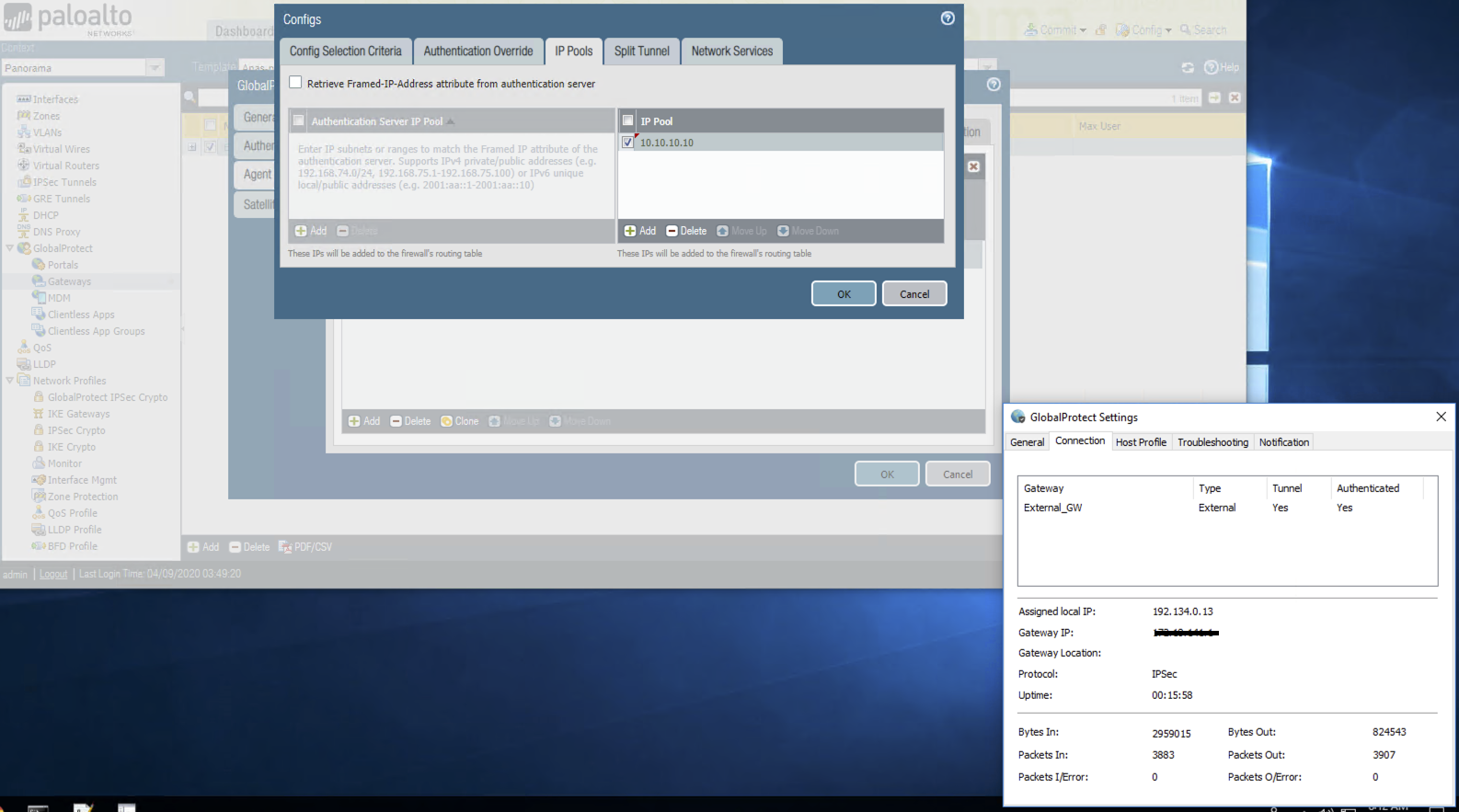Open the Panorama context dropdown

pyautogui.click(x=155, y=68)
